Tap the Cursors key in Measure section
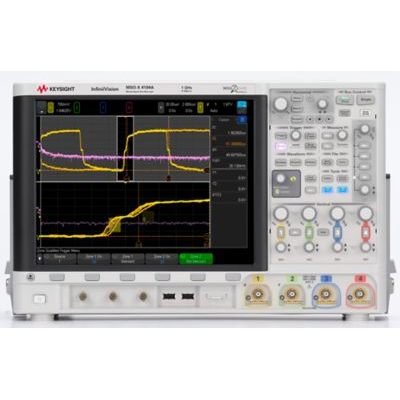Screen dimensions: 400x400 (328, 136)
